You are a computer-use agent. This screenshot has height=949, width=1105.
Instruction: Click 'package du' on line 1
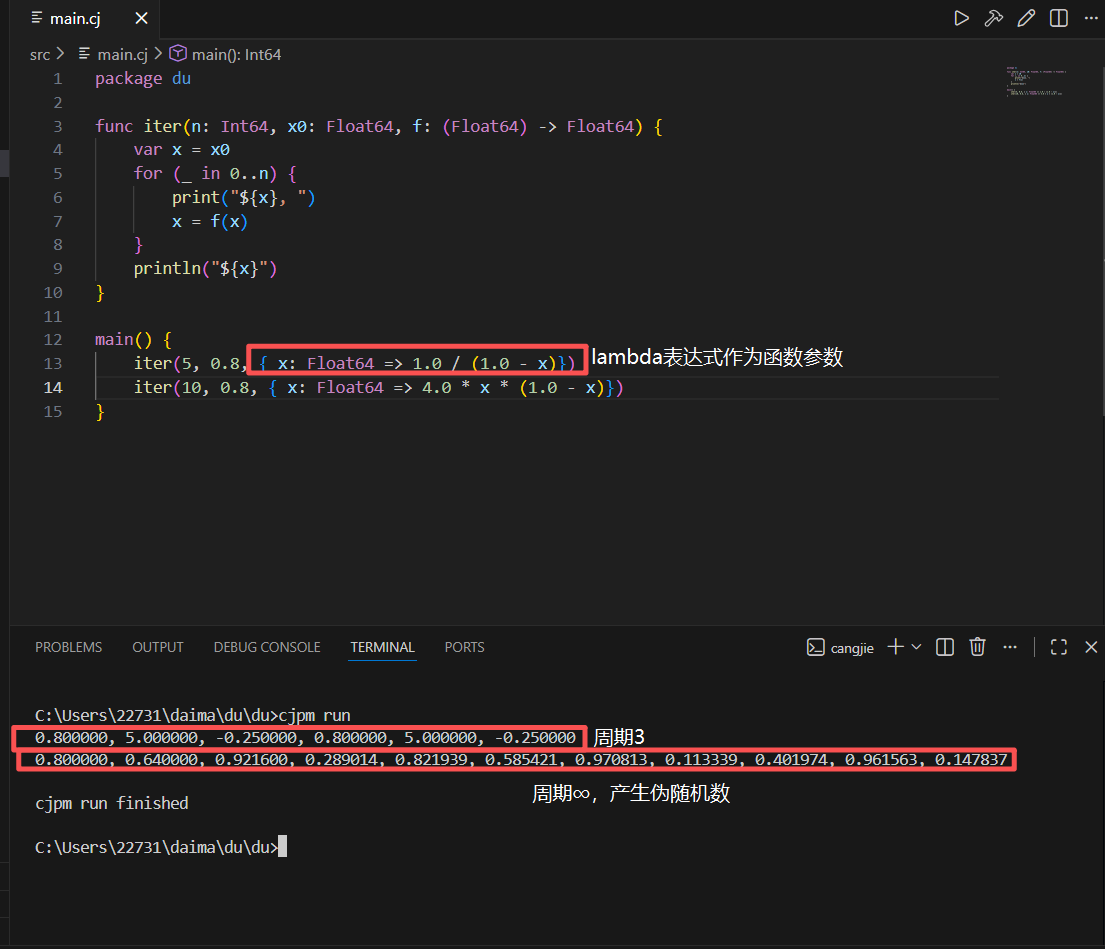tap(143, 78)
